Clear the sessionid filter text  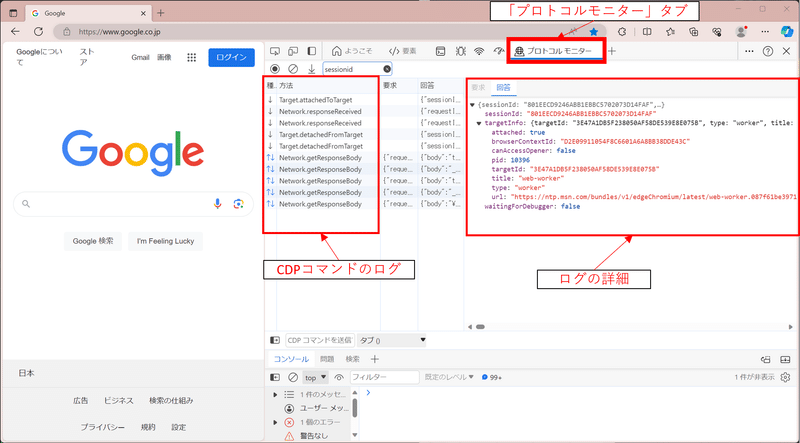point(387,69)
